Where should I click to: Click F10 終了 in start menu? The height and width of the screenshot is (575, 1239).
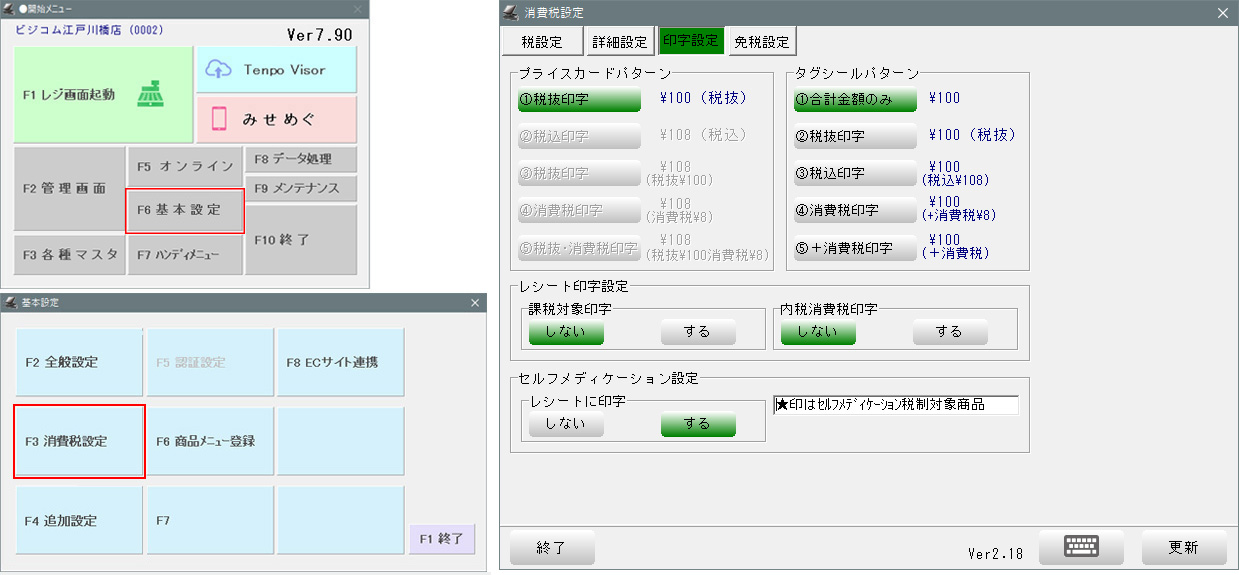click(x=301, y=240)
